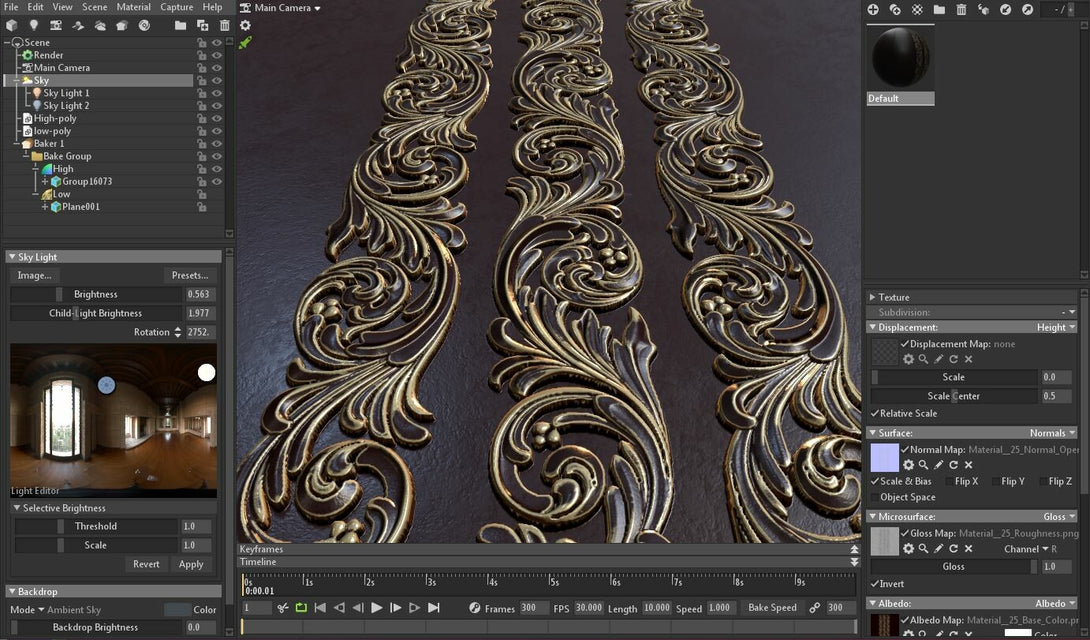Duplicate the selected scene object
This screenshot has height=640, width=1090.
click(x=202, y=26)
